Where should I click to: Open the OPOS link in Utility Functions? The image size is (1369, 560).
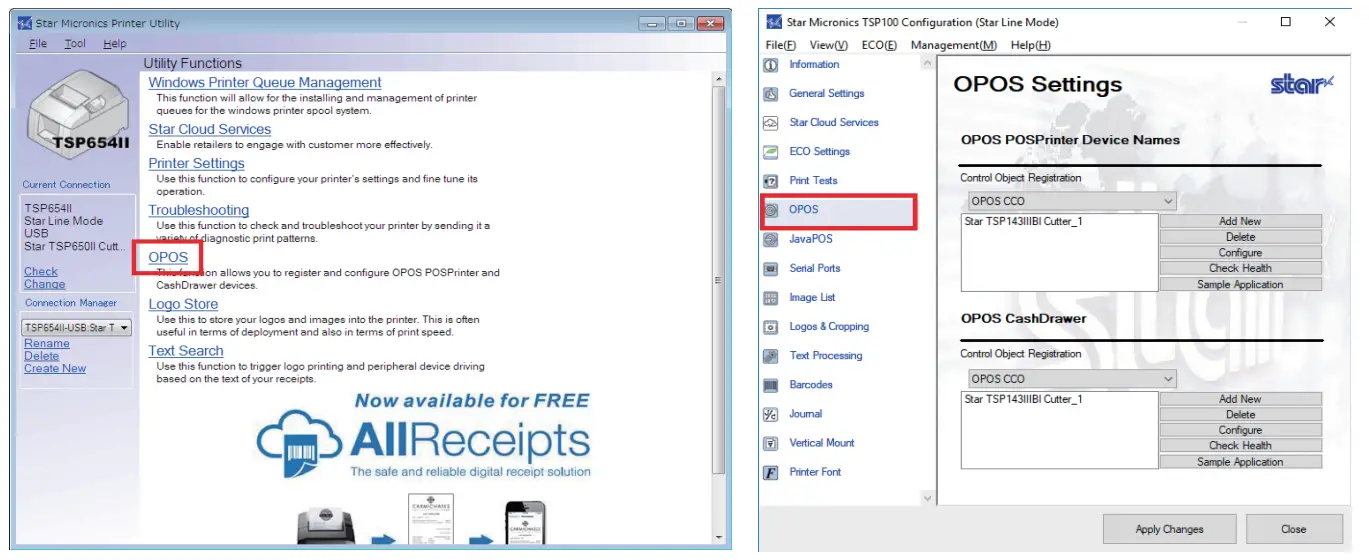[x=168, y=258]
